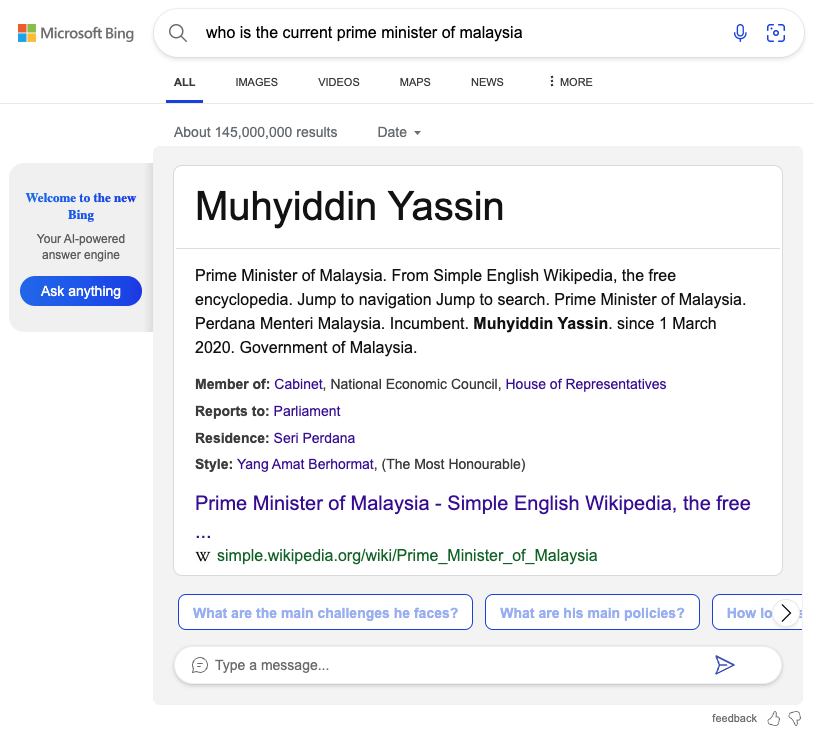Switch to the VIDEOS tab
This screenshot has height=739, width=814.
pyautogui.click(x=338, y=82)
